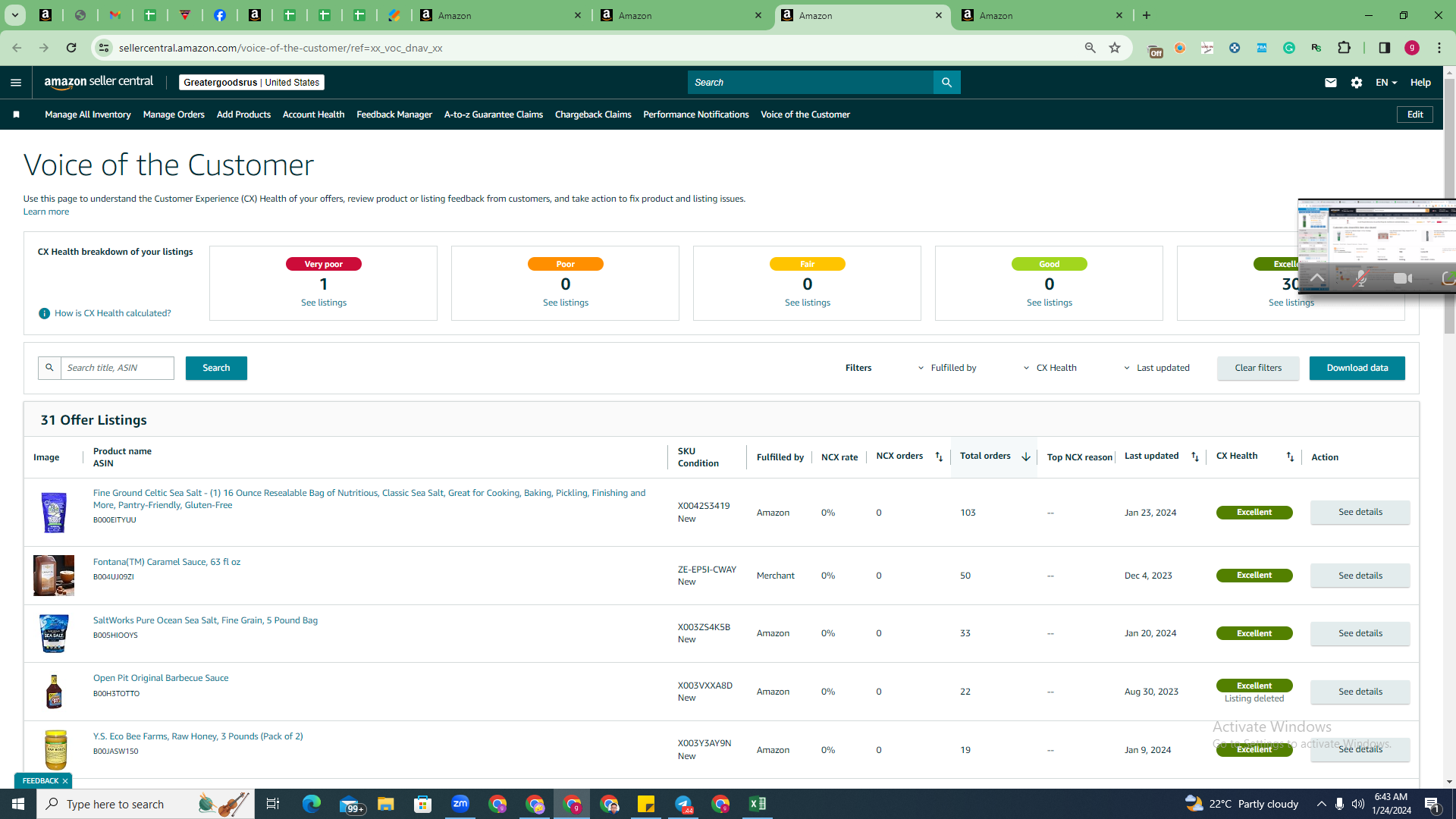Sort the table by CX Health
This screenshot has width=1456, height=819.
1290,457
